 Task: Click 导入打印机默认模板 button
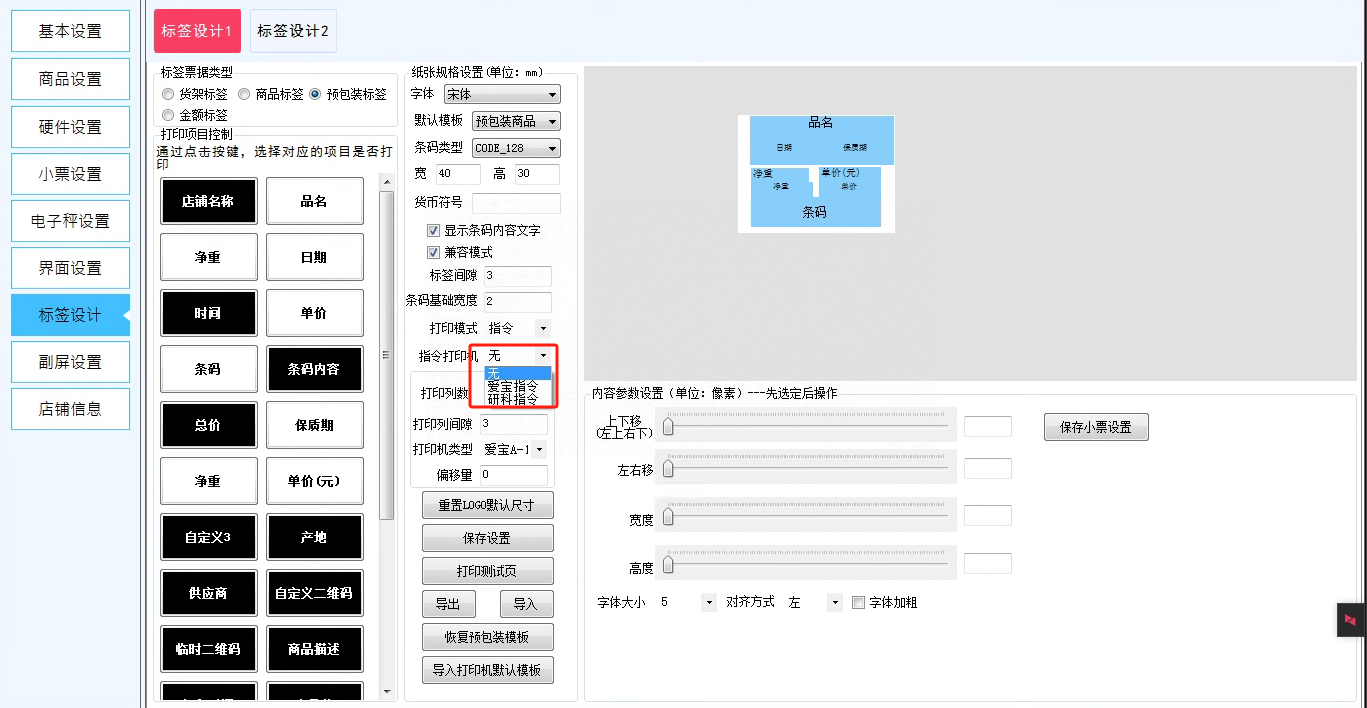tap(488, 670)
